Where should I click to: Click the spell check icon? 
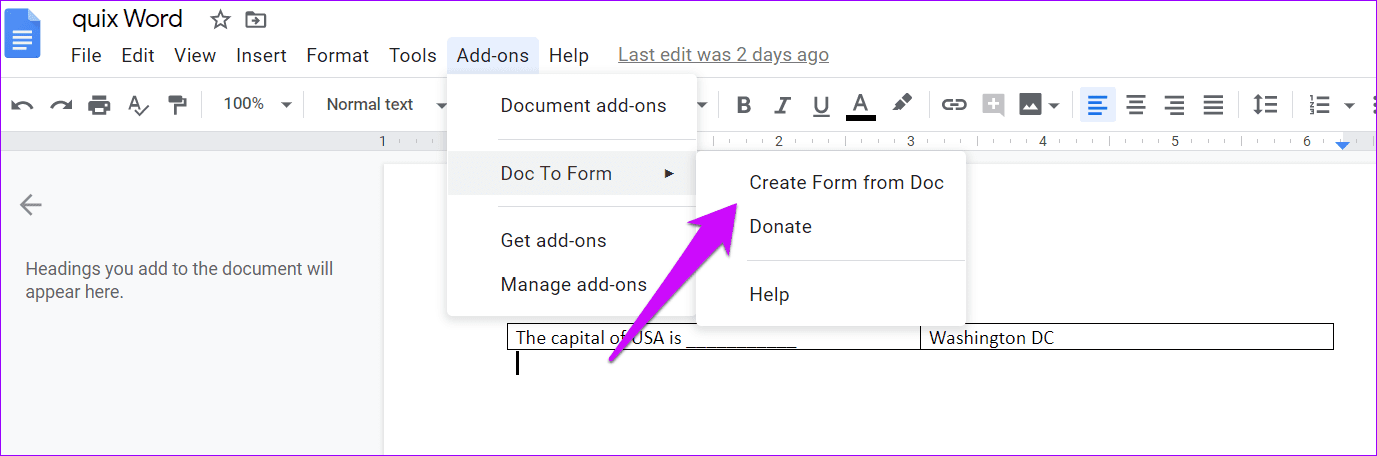[x=138, y=105]
